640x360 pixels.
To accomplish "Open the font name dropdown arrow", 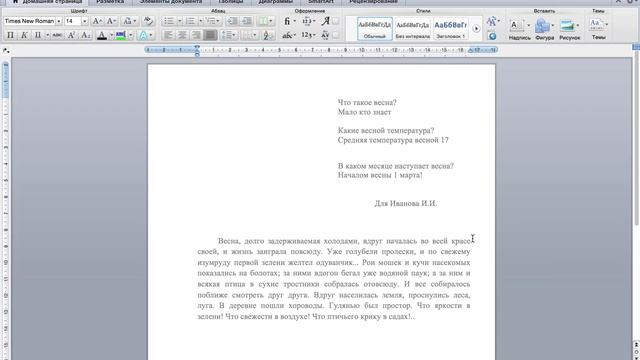I will click(x=59, y=21).
